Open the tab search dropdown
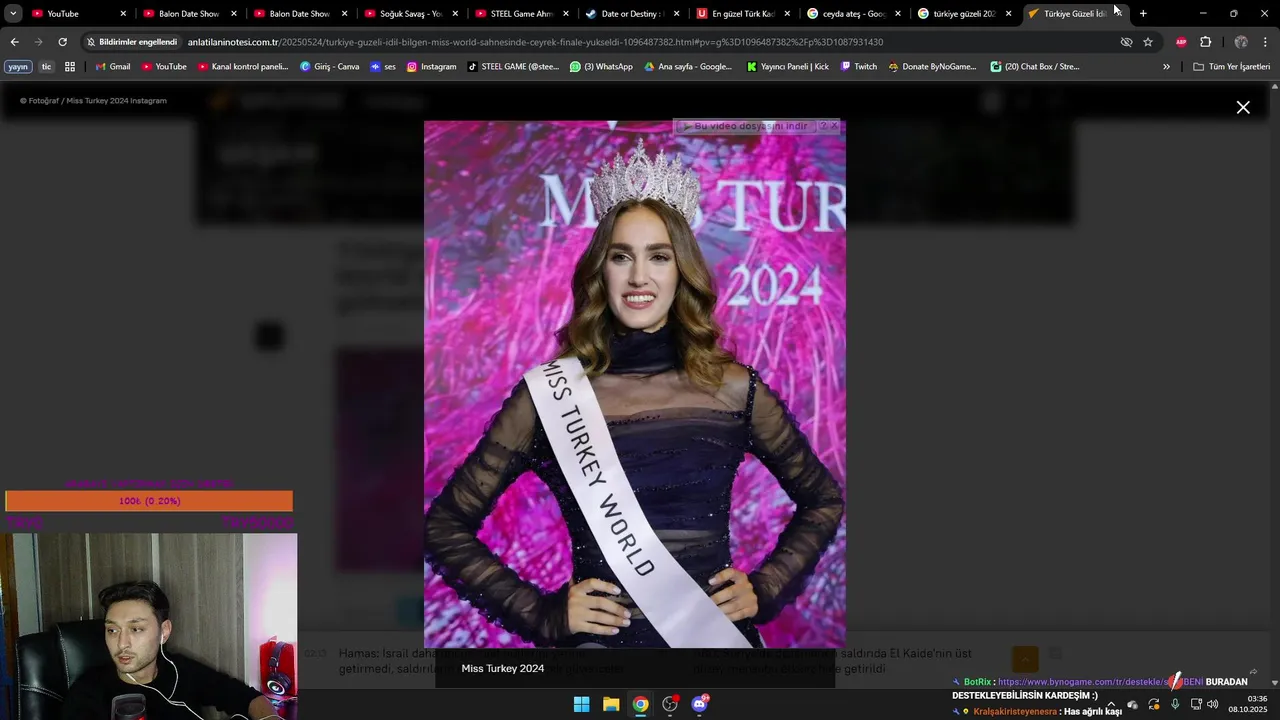Viewport: 1280px width, 720px height. coord(13,13)
